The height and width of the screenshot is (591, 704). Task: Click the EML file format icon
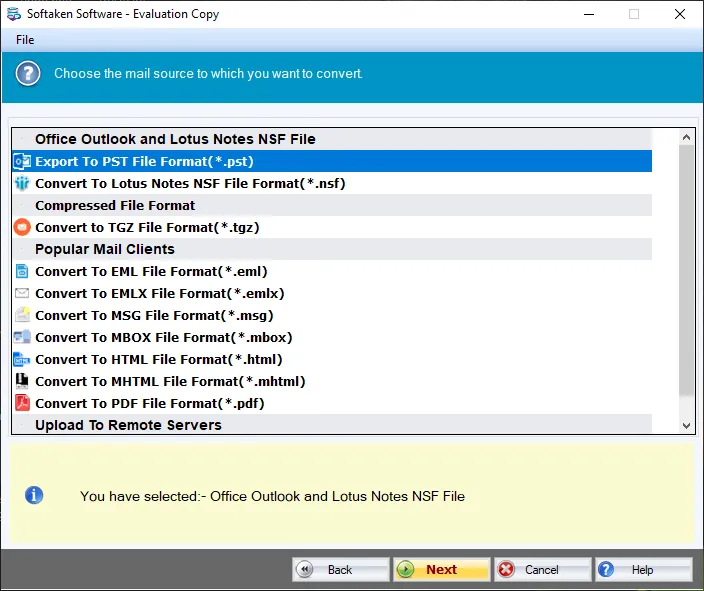pyautogui.click(x=22, y=271)
